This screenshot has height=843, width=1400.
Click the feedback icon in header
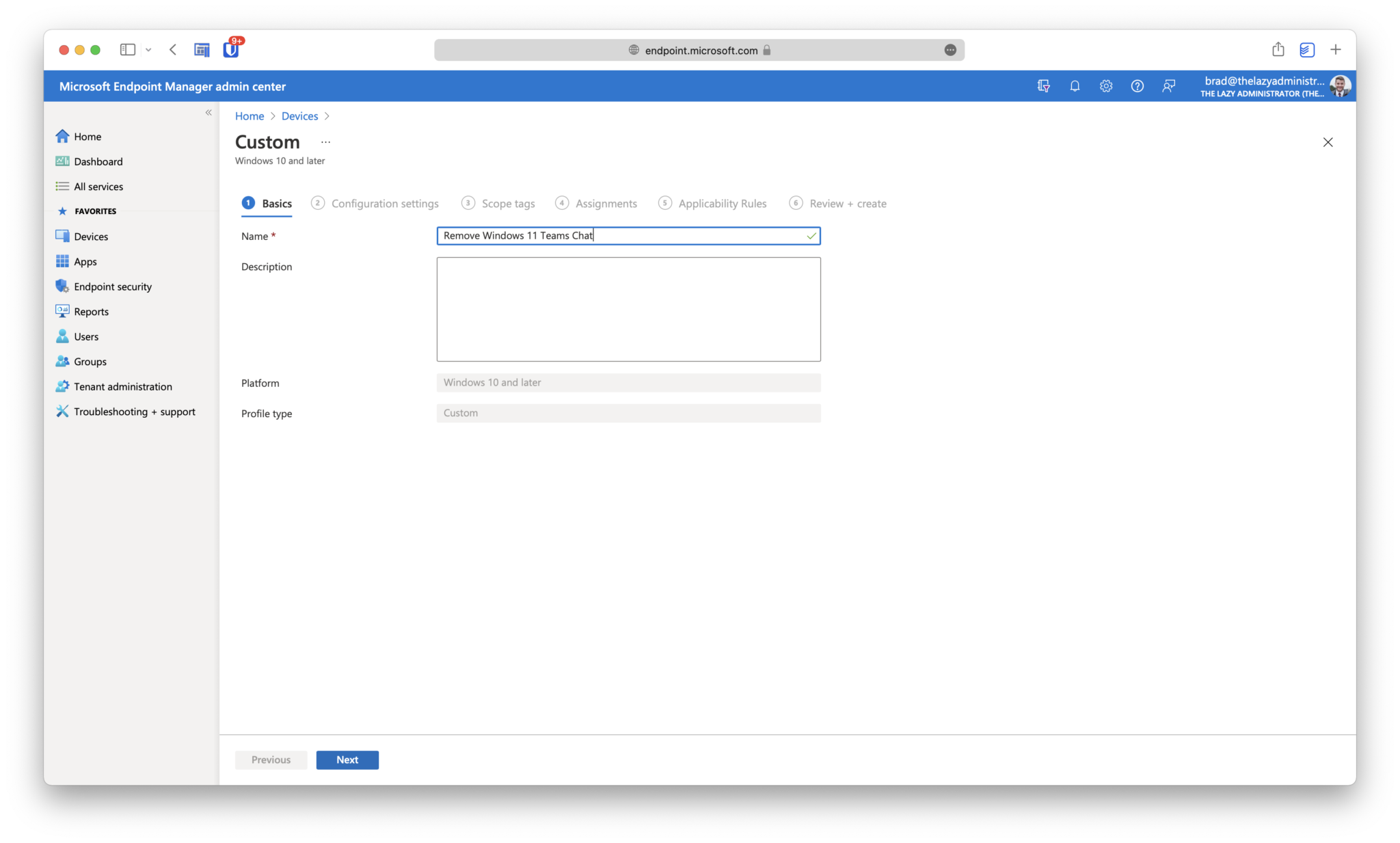point(1168,86)
